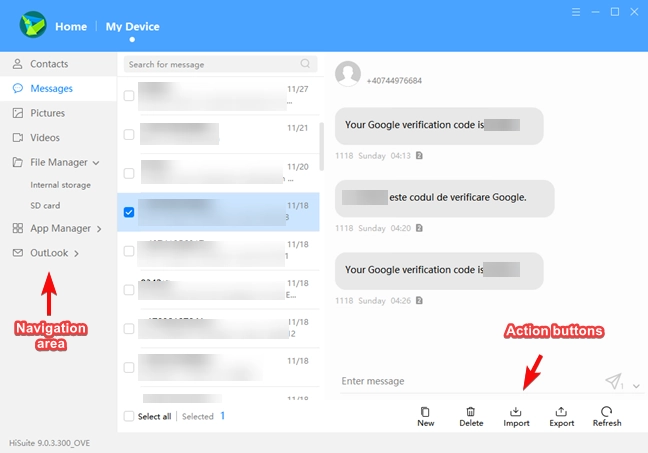The width and height of the screenshot is (648, 453).
Task: Click the Delete trash icon
Action: (470, 412)
